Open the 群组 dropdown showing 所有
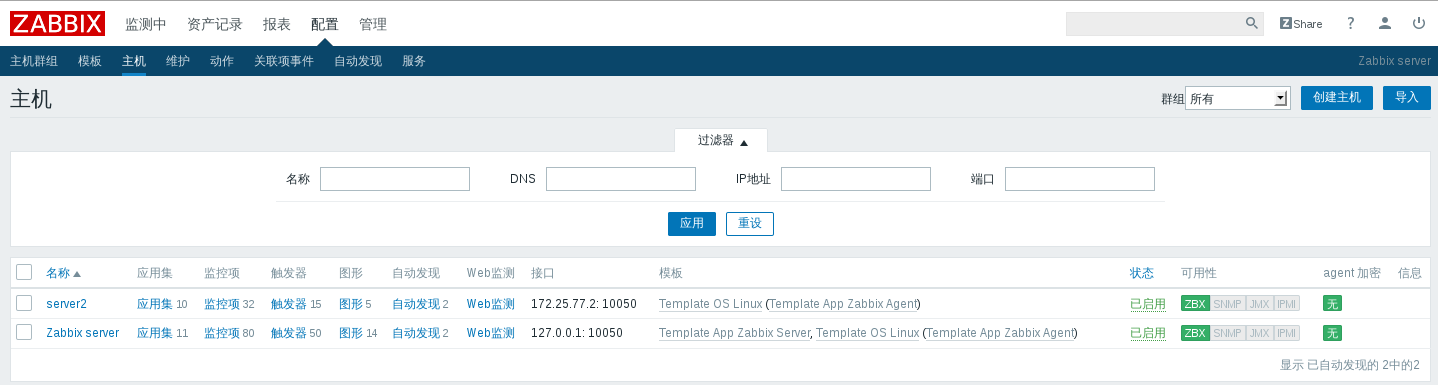Screen dimensions: 1438x385 [1237, 98]
